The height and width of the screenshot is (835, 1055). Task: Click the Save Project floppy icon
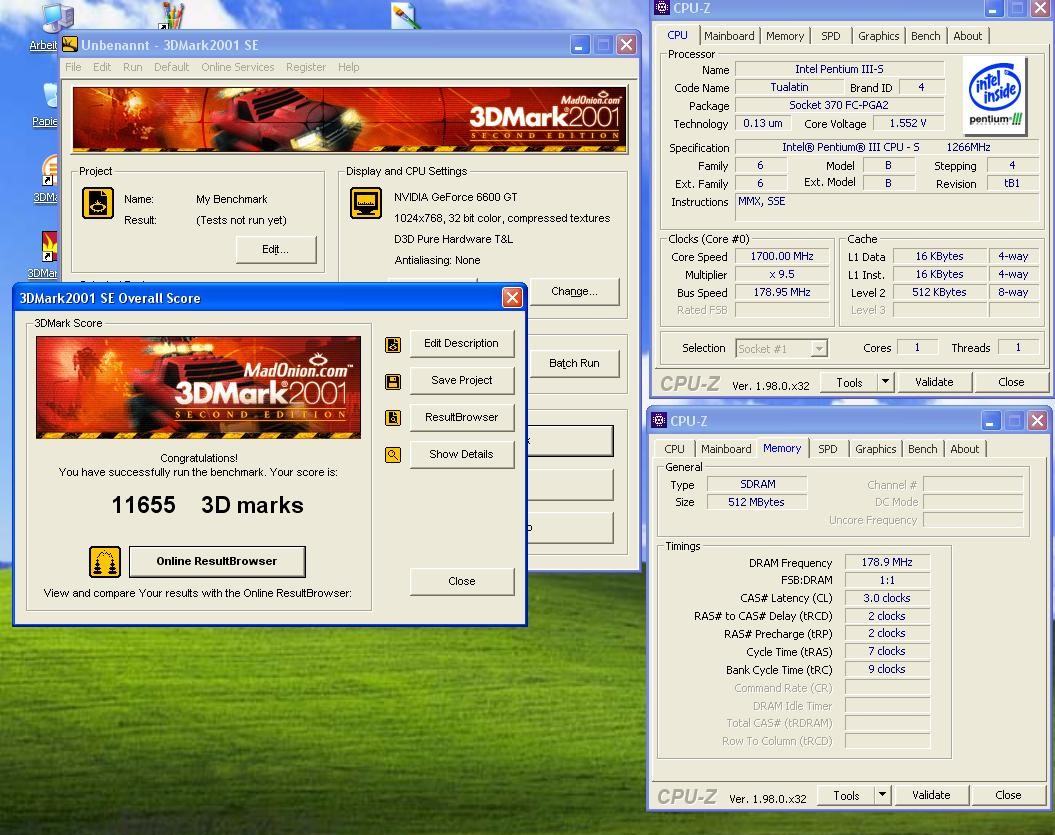click(x=393, y=382)
